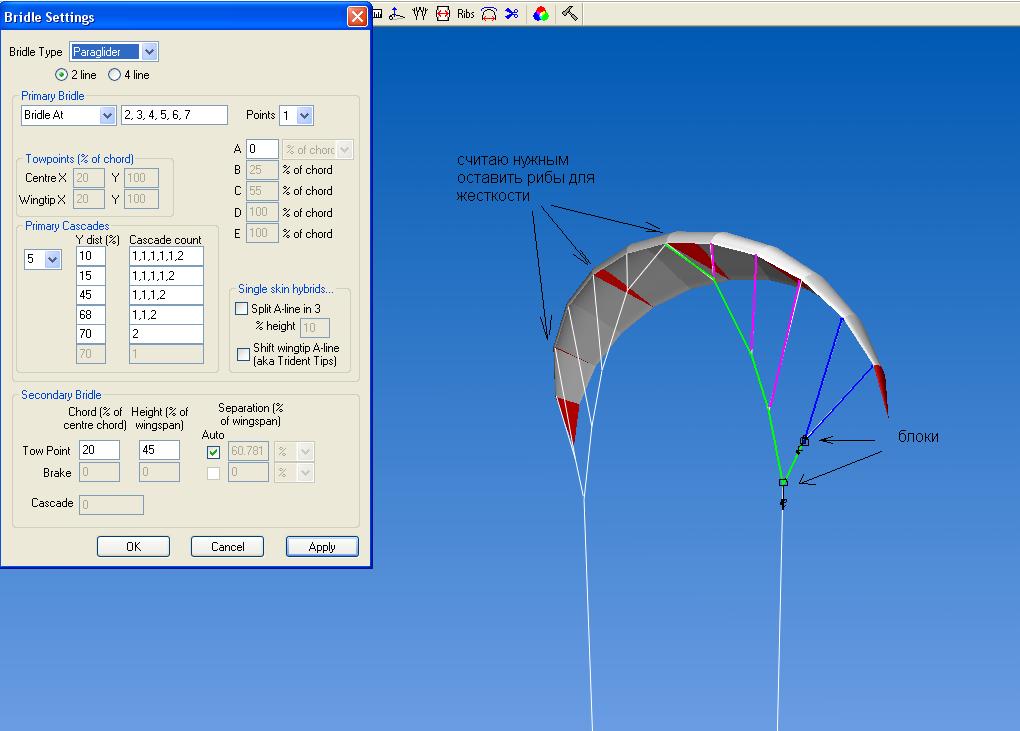Select the 4 line radio button
This screenshot has height=731, width=1020.
(114, 75)
